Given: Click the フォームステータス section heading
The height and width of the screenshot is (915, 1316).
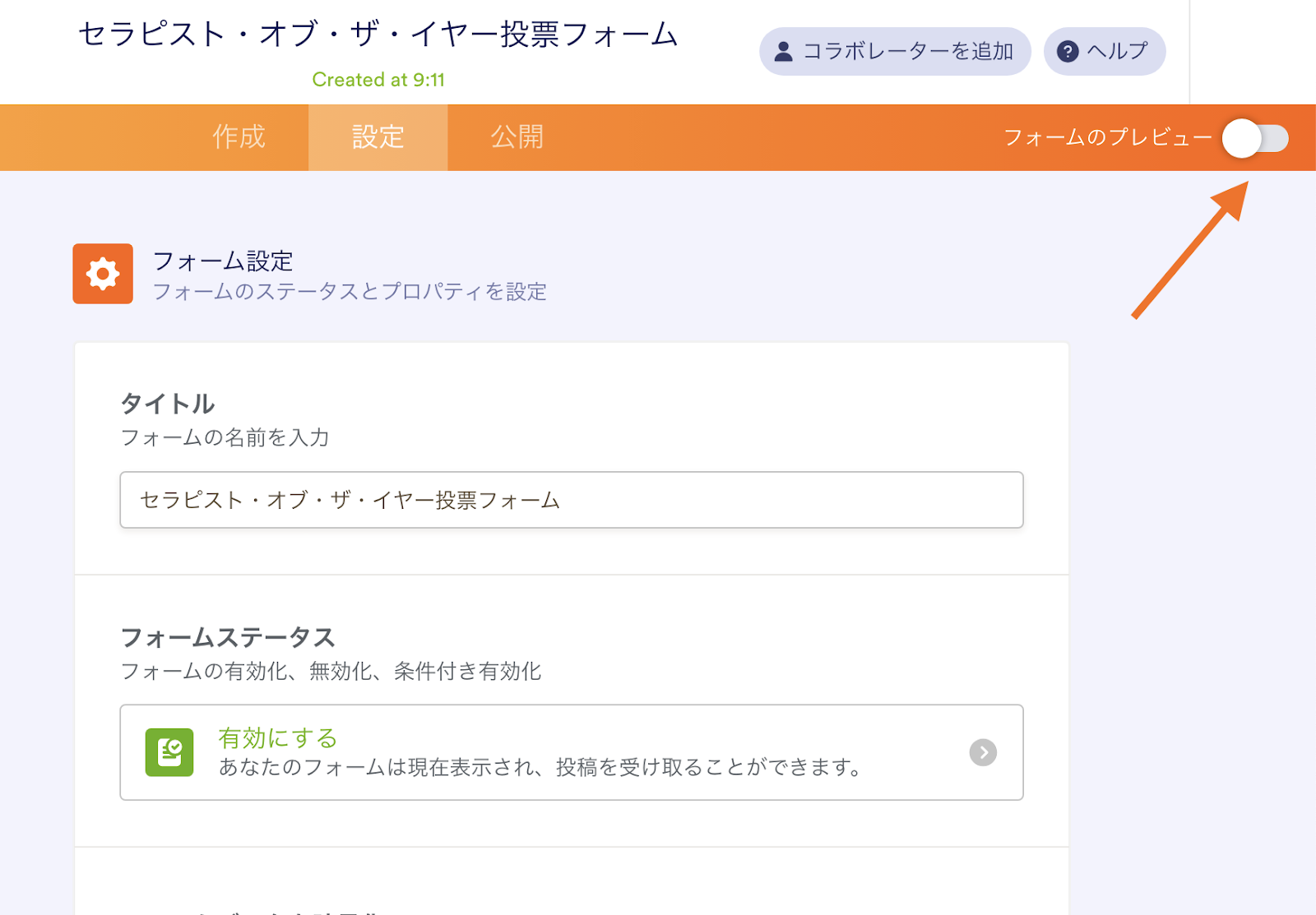Looking at the screenshot, I should click(228, 637).
